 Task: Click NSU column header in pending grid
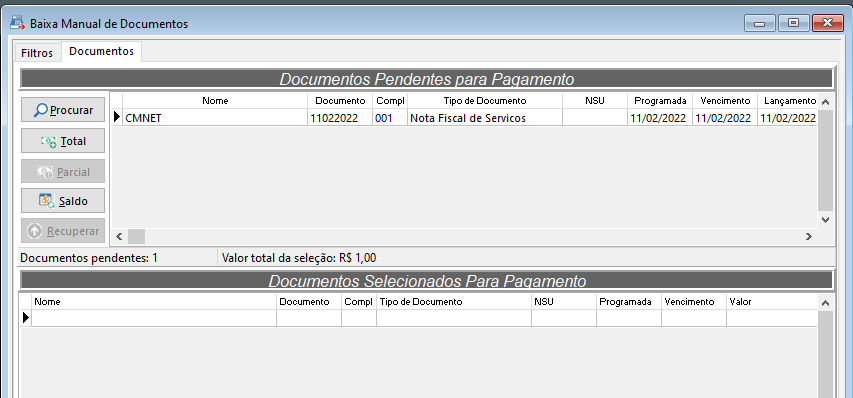(x=595, y=101)
